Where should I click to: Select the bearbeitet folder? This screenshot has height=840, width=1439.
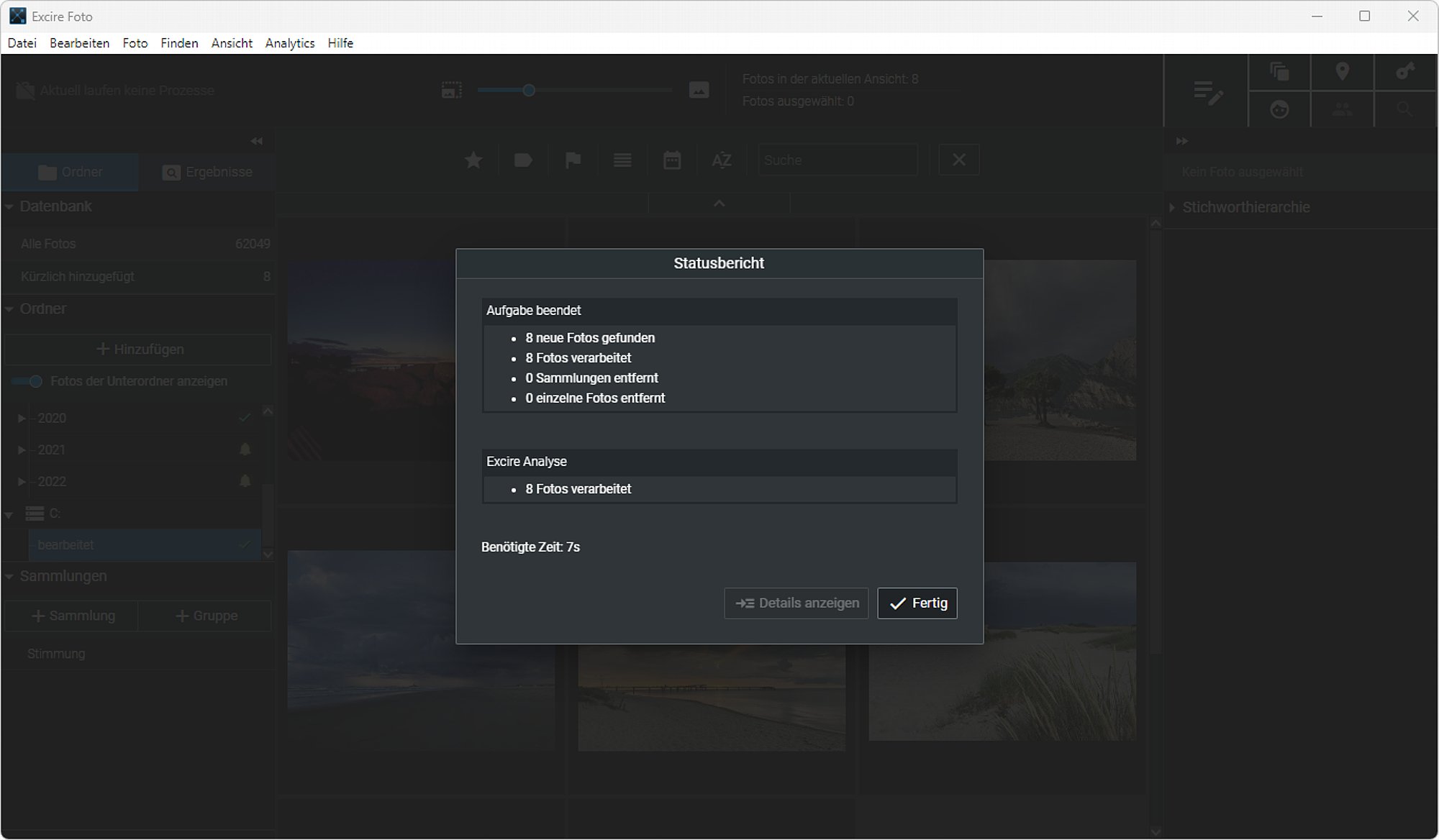[144, 545]
